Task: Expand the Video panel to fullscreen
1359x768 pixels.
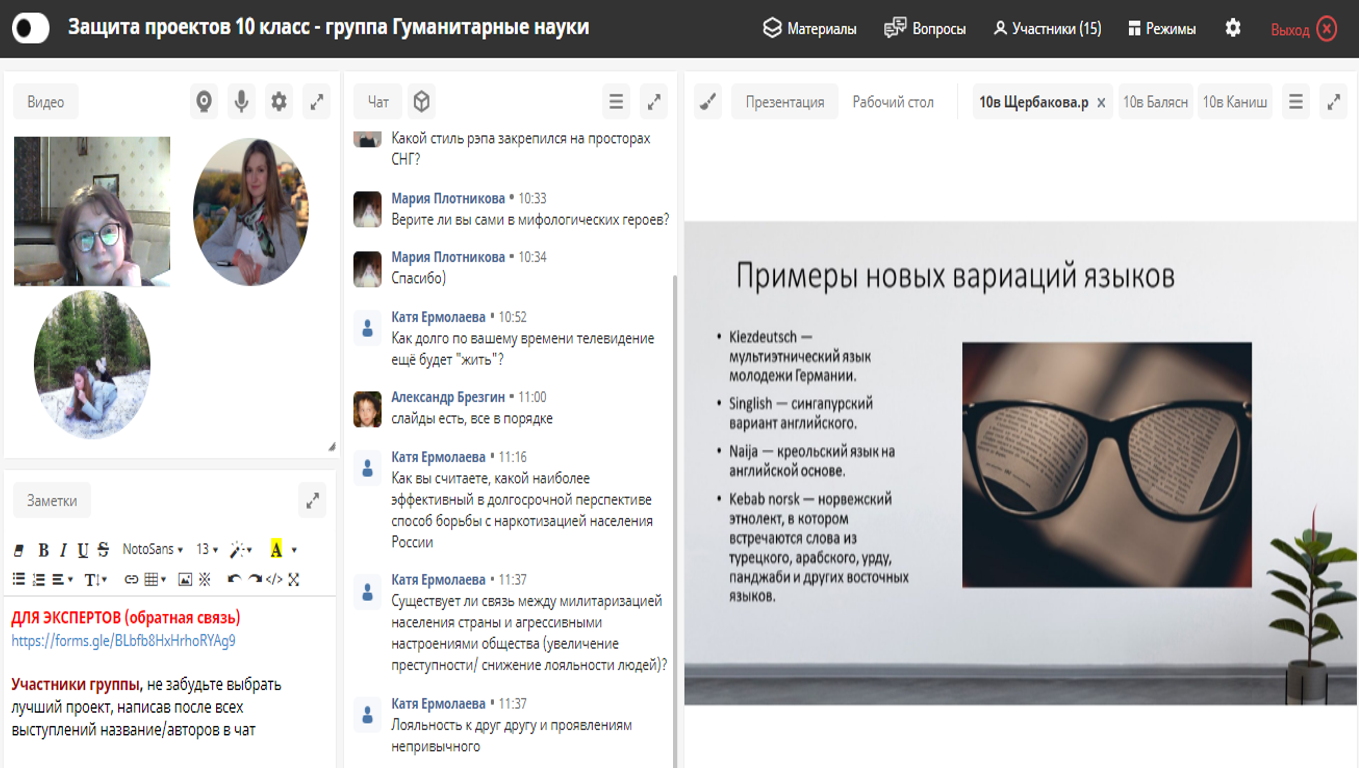Action: click(x=317, y=102)
